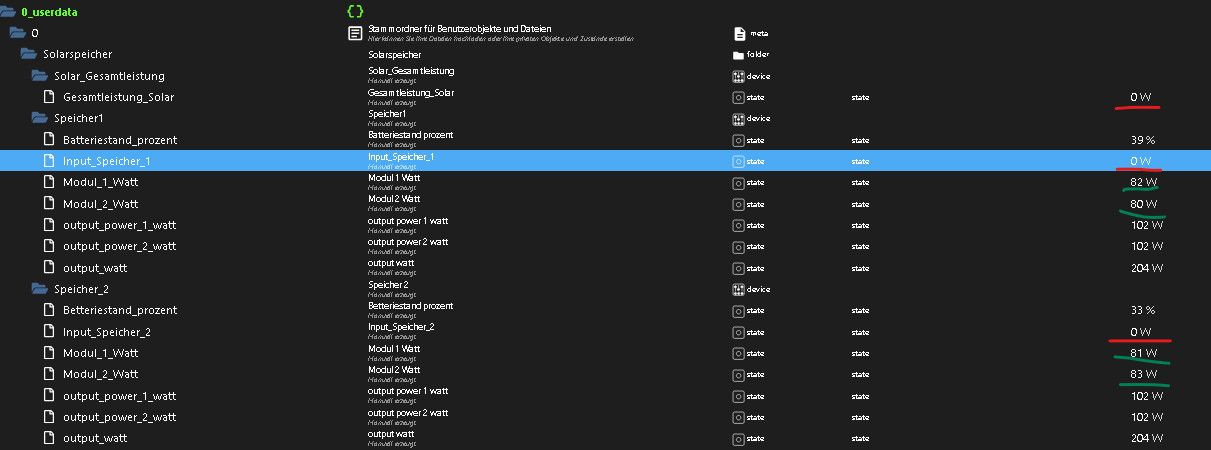Image resolution: width=1211 pixels, height=450 pixels.
Task: Click the 0 W value of Gesamtleistung_Solar
Action: 1141,97
